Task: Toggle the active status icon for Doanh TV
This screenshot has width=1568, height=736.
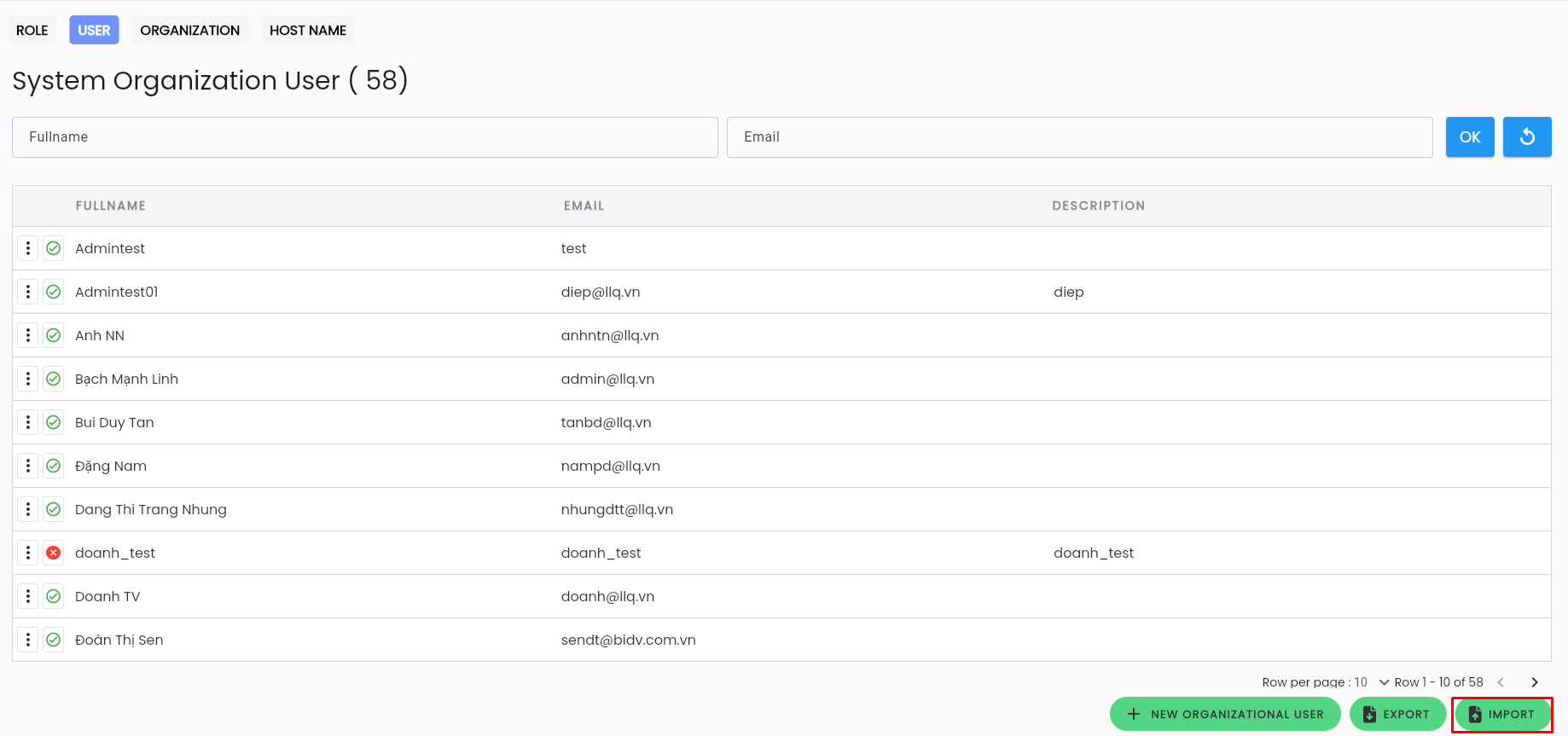Action: [x=54, y=596]
